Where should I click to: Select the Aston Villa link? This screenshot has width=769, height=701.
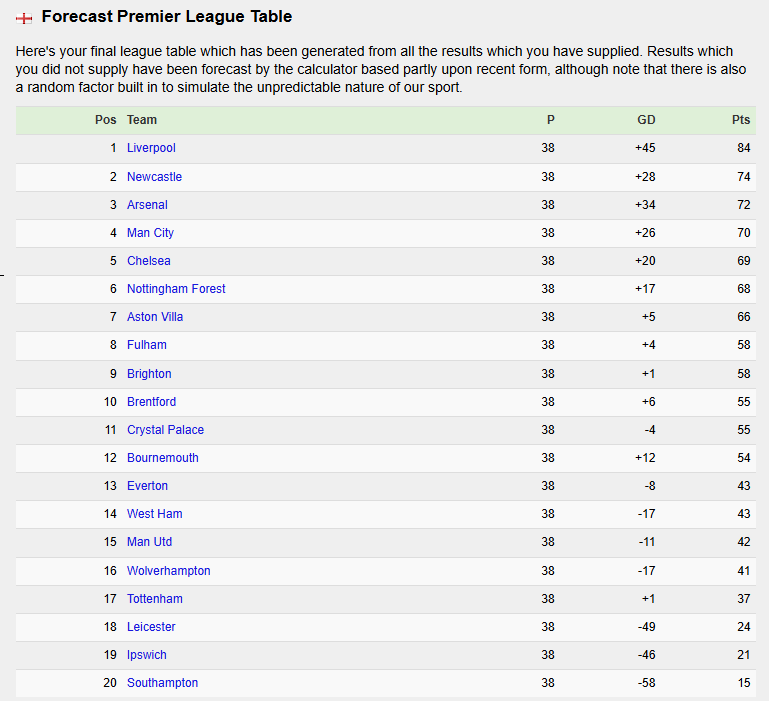(155, 316)
